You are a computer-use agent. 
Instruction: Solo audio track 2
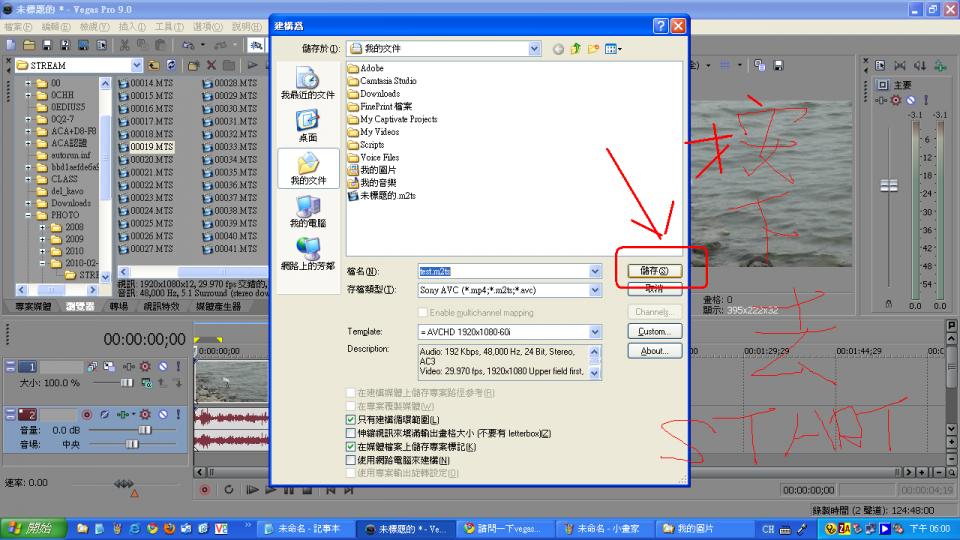[x=178, y=414]
